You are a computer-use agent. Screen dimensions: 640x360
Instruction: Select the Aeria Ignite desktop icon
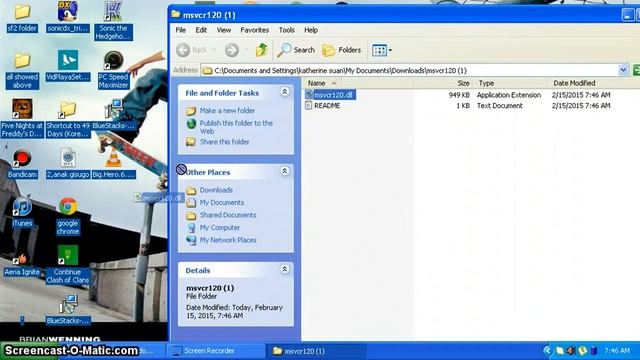(x=22, y=265)
